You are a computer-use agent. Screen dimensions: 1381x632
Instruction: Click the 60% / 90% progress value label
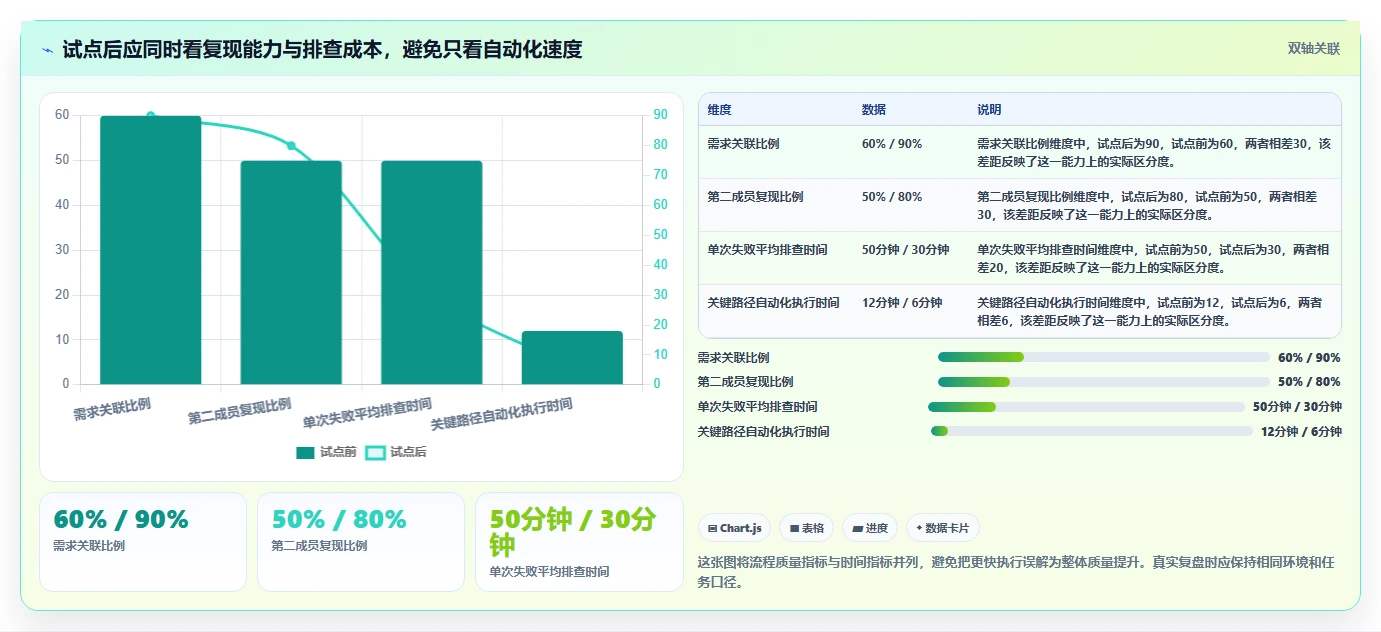pos(1309,358)
